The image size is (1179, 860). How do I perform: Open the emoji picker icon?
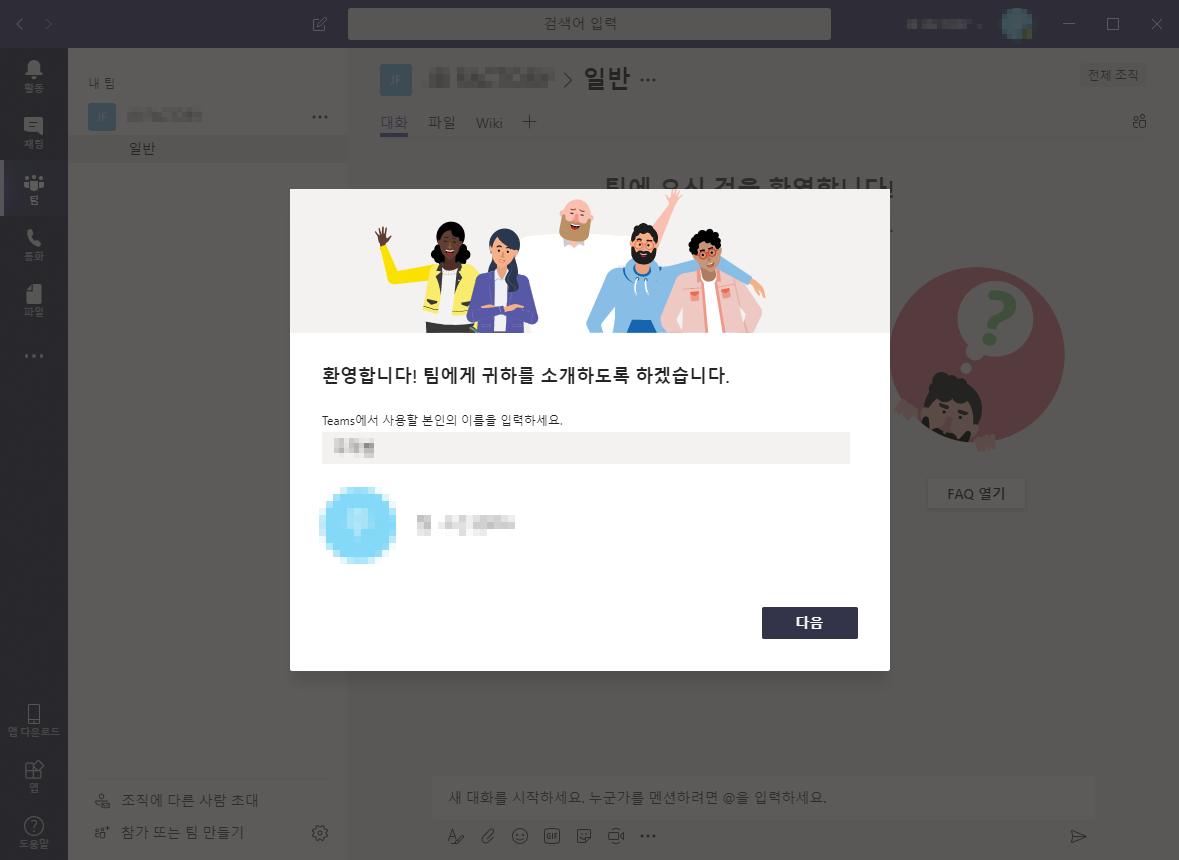pos(520,836)
